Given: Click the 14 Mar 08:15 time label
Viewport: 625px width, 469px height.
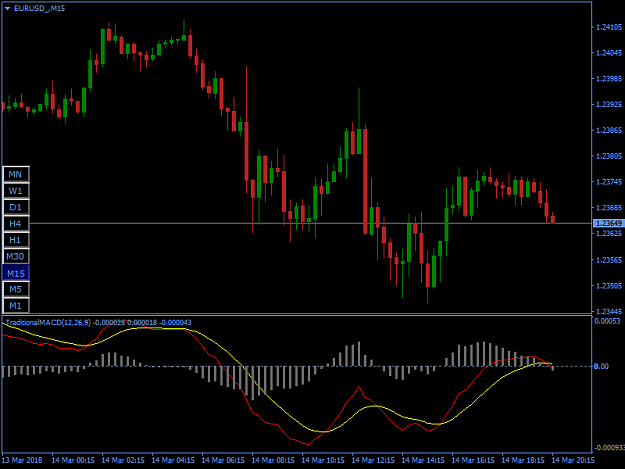Looking at the screenshot, I should (273, 460).
